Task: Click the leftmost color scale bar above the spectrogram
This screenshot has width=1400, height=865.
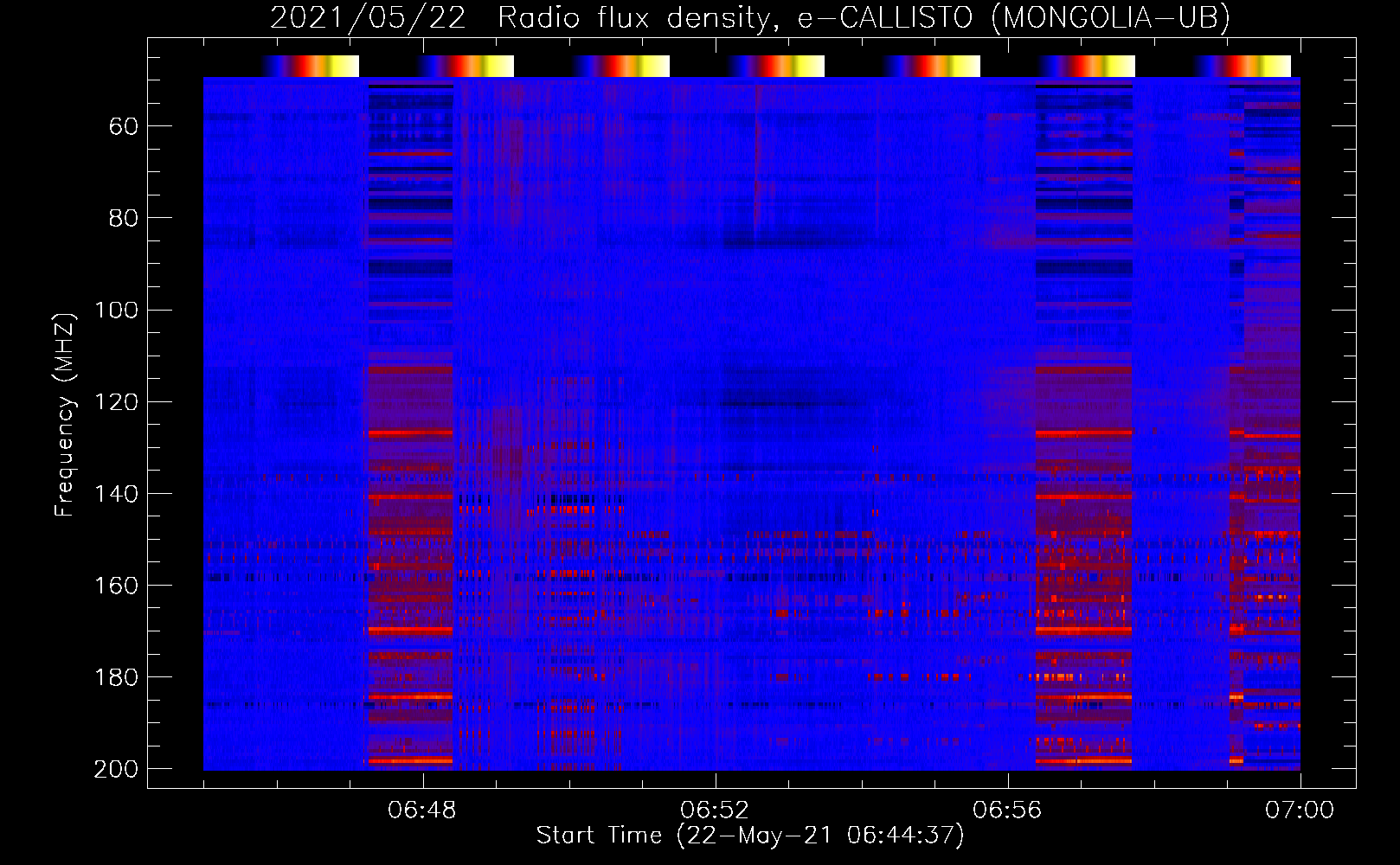Action: point(310,66)
